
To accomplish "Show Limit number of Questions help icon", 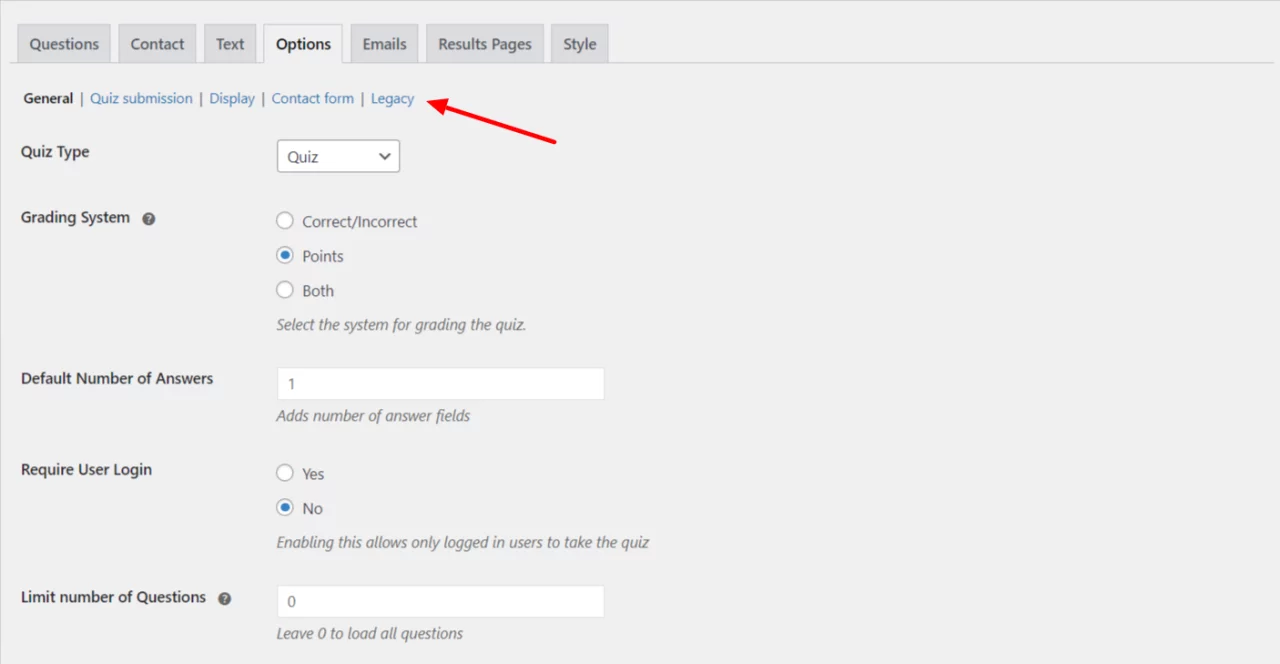I will coord(224,598).
